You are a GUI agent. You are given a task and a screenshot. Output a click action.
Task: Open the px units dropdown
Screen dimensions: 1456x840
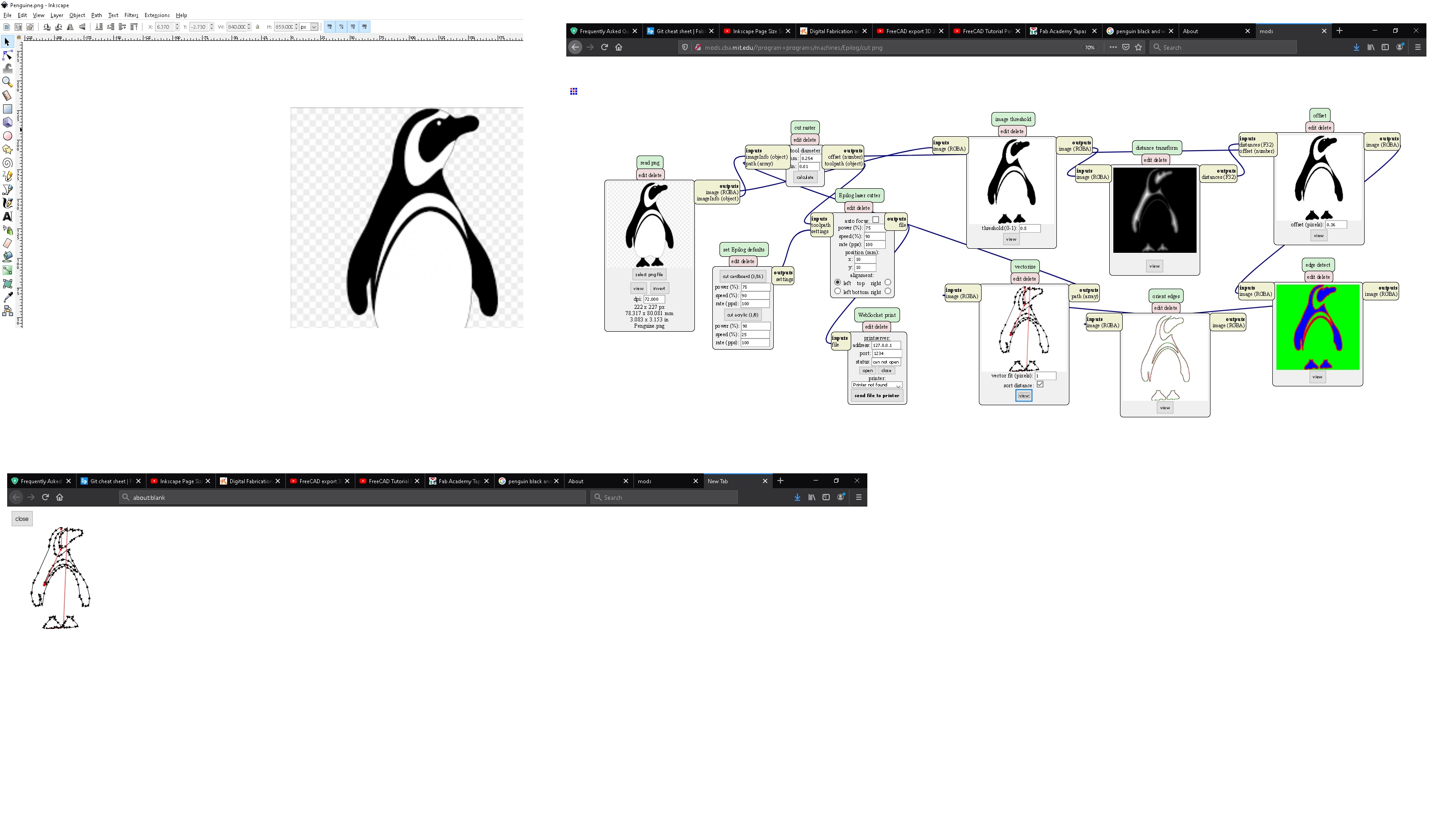click(314, 27)
